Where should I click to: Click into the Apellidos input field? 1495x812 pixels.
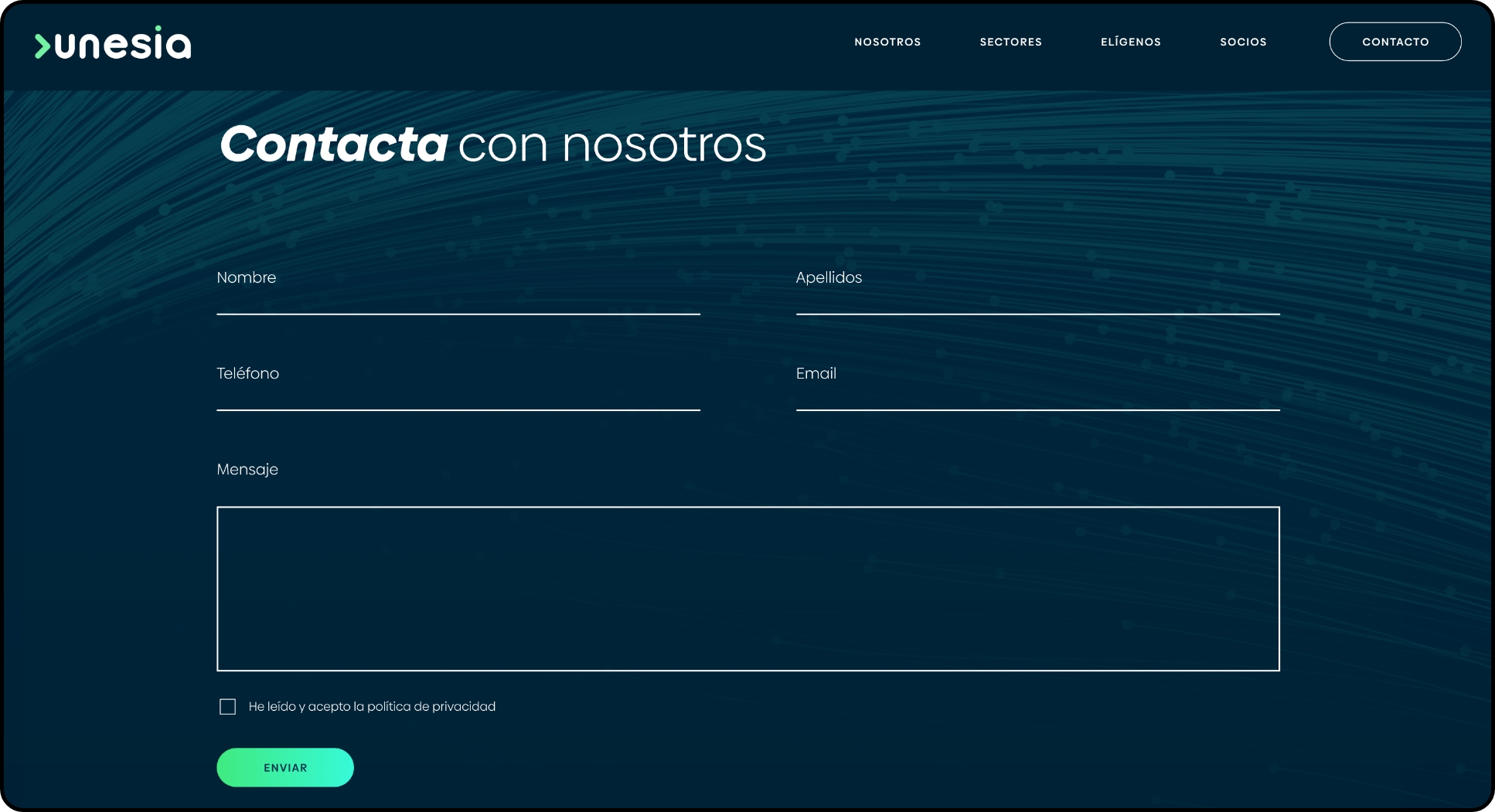click(x=1037, y=301)
